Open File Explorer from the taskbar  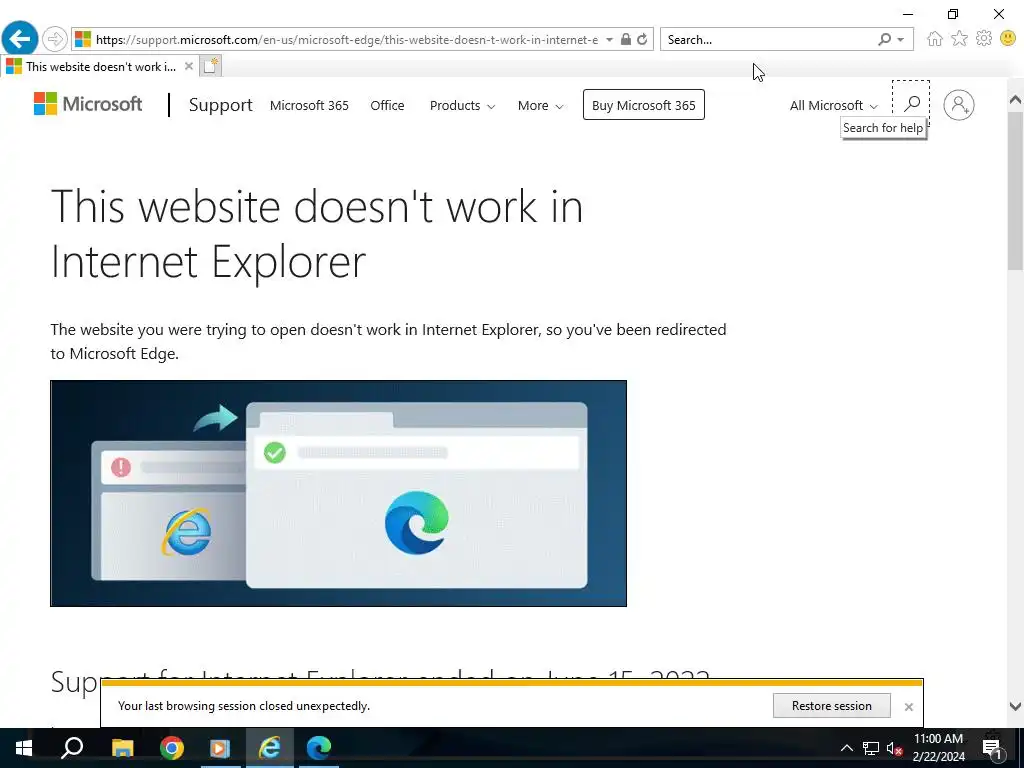122,748
